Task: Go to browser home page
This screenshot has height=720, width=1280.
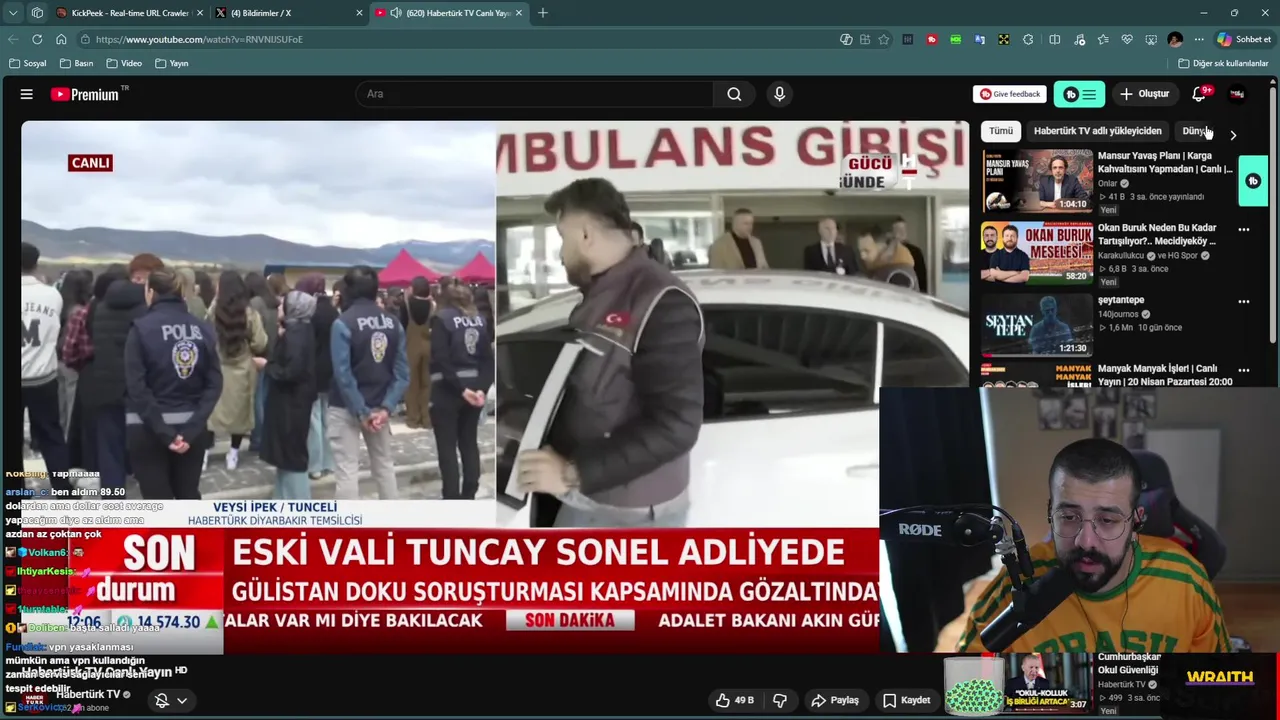Action: 61,39
